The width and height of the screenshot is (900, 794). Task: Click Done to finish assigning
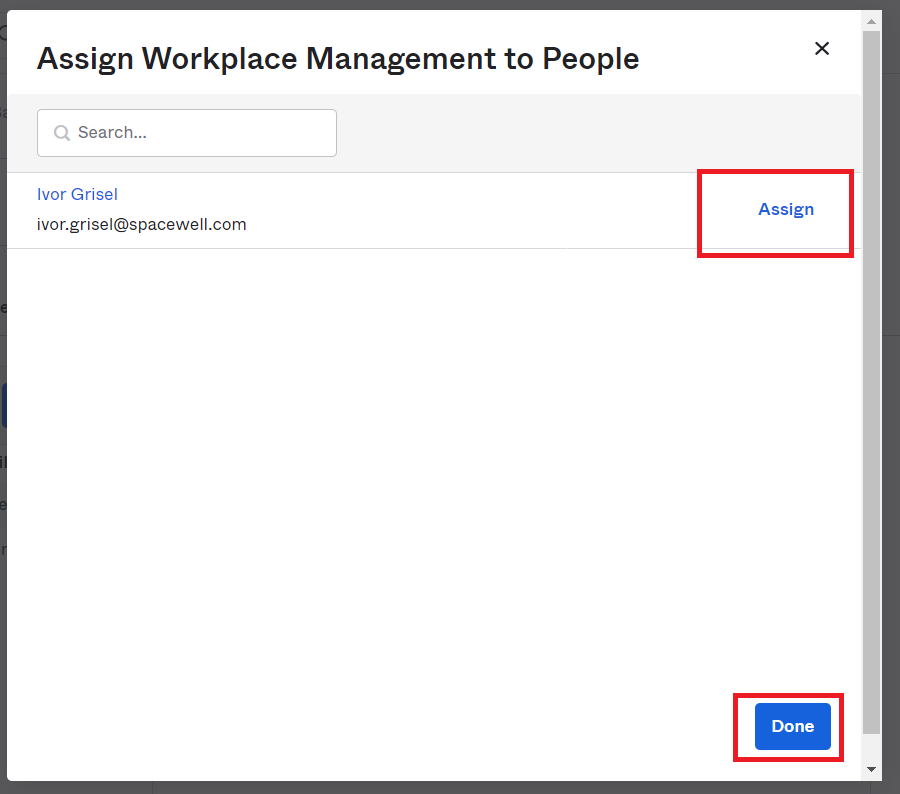pyautogui.click(x=793, y=726)
